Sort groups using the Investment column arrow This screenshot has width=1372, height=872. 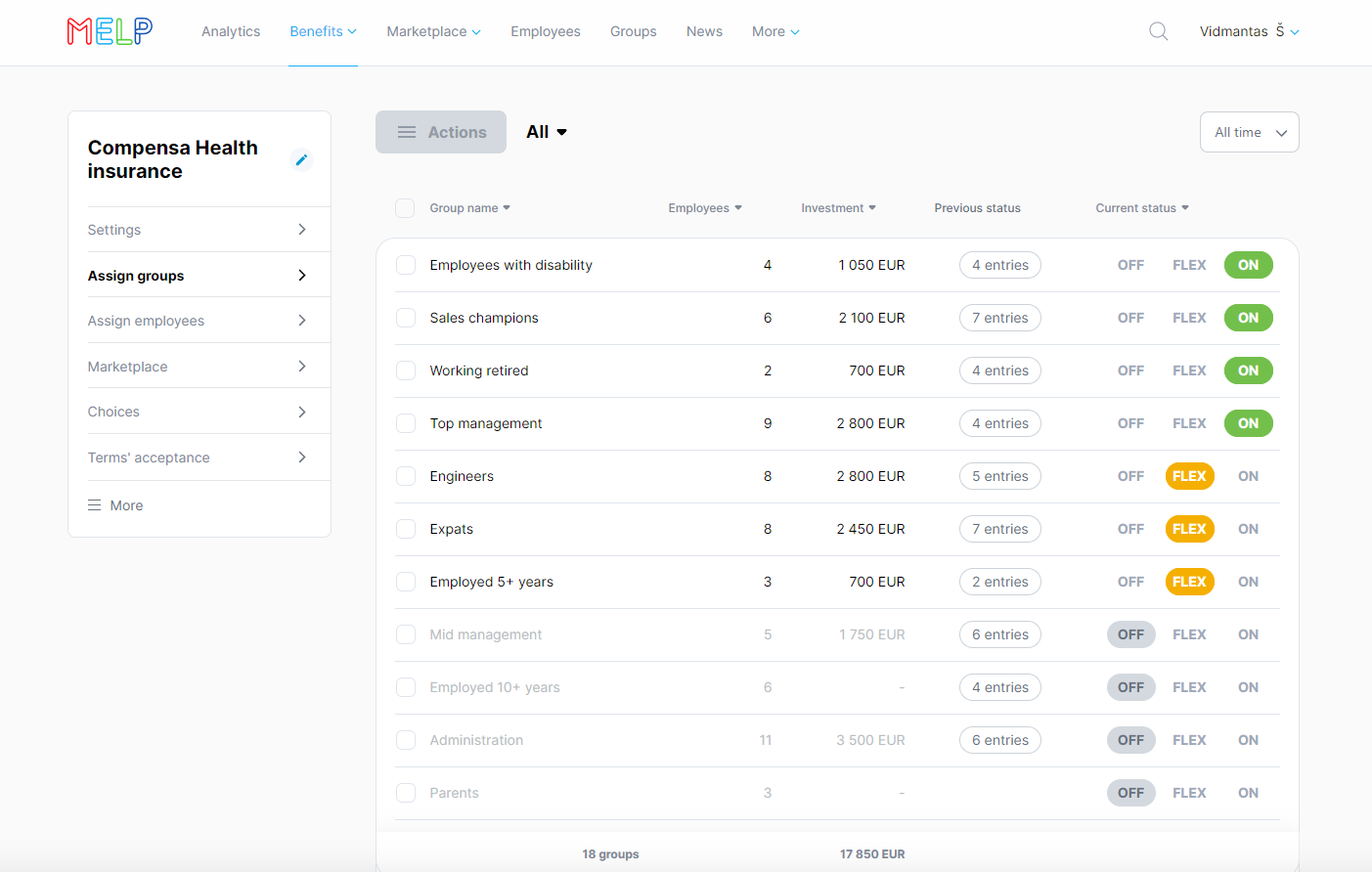click(873, 207)
